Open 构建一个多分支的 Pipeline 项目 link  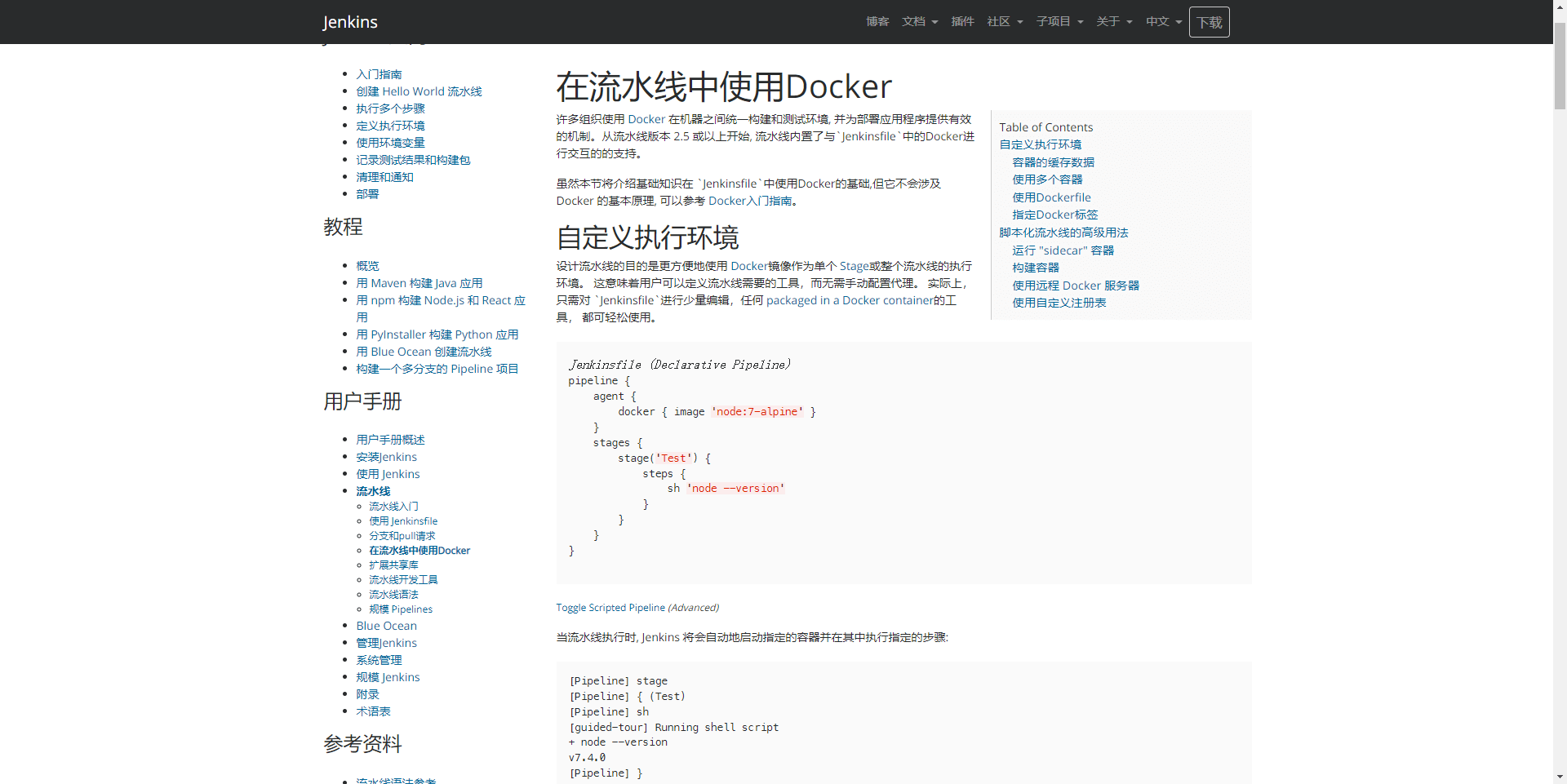click(437, 369)
